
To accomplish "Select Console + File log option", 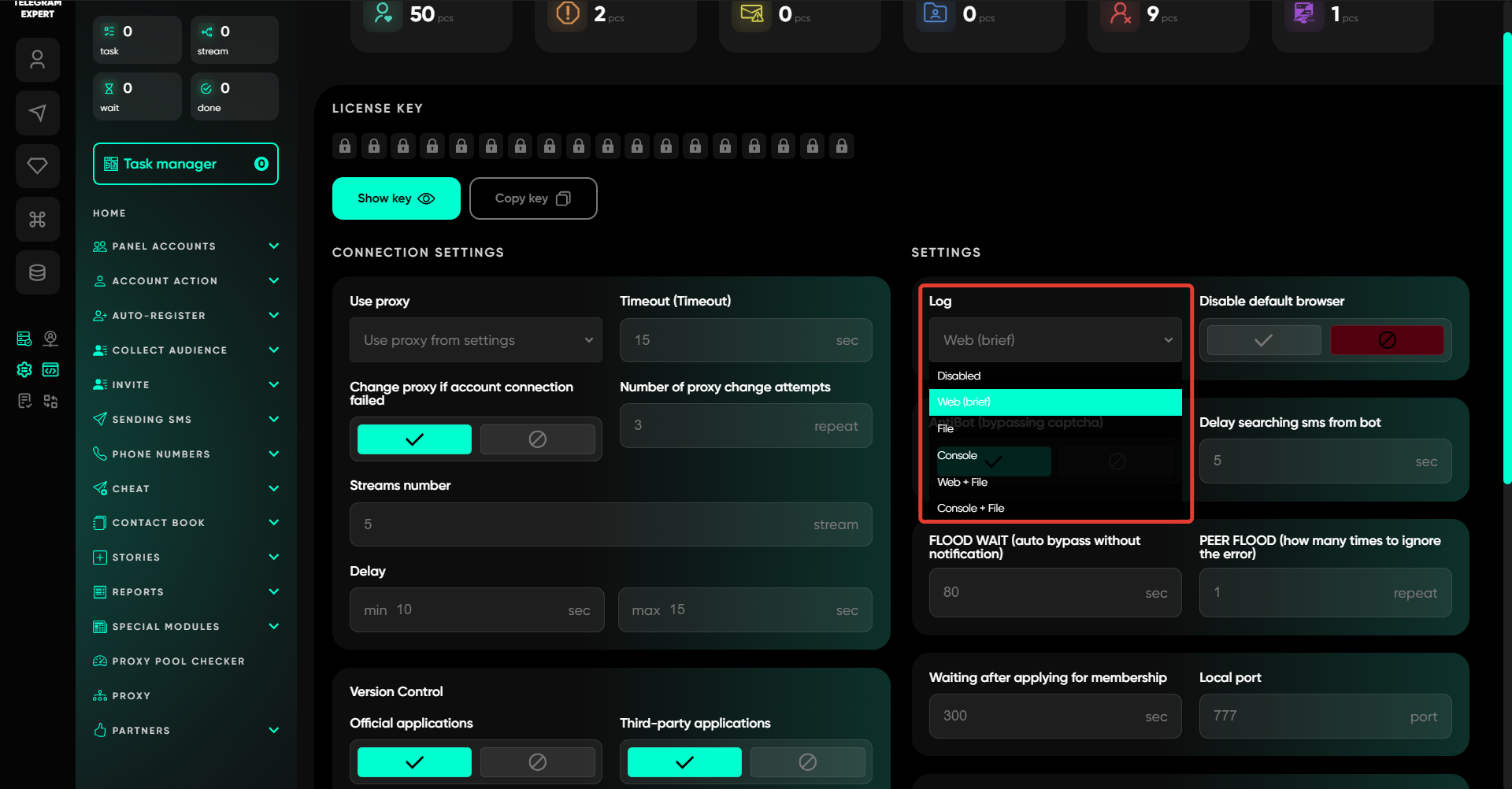I will (x=971, y=509).
